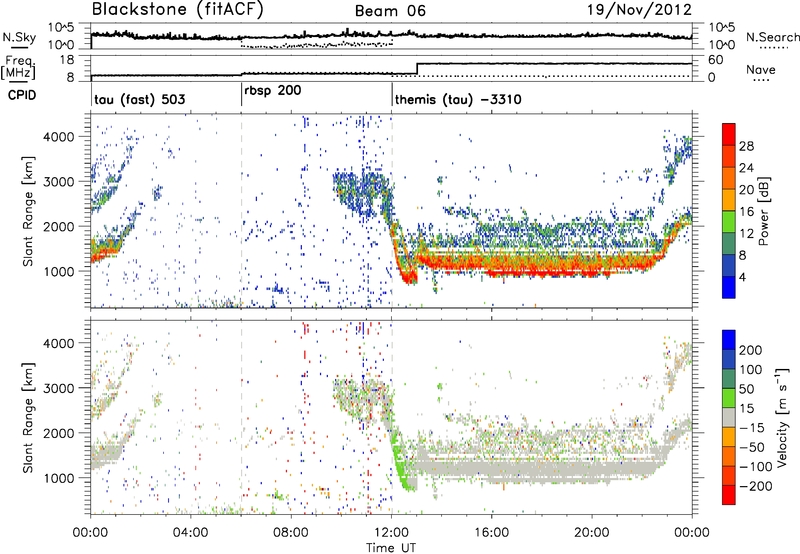Click the '4000' tick of the power panel

click(59, 137)
